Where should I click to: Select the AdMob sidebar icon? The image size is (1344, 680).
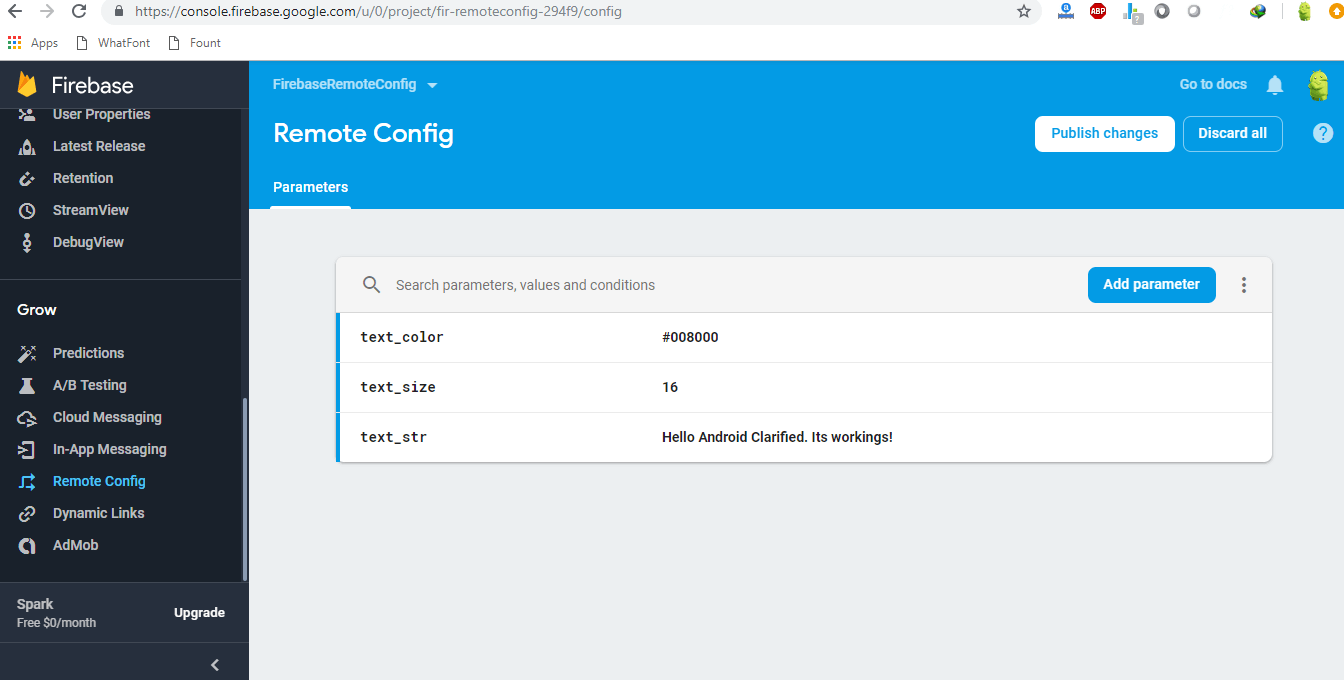coord(27,545)
